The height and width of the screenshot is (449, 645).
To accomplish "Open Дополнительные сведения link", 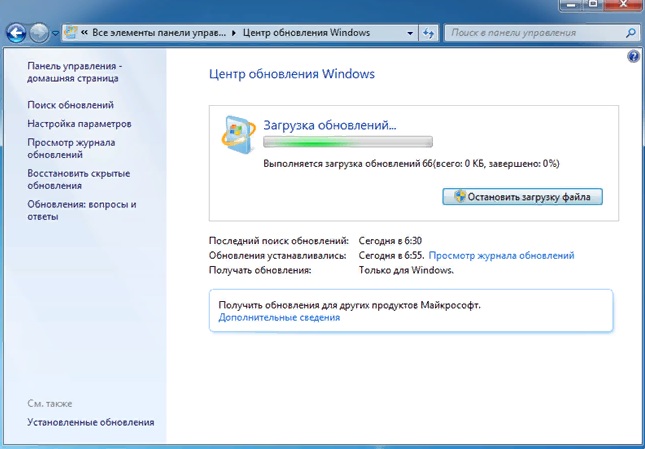I will [279, 317].
